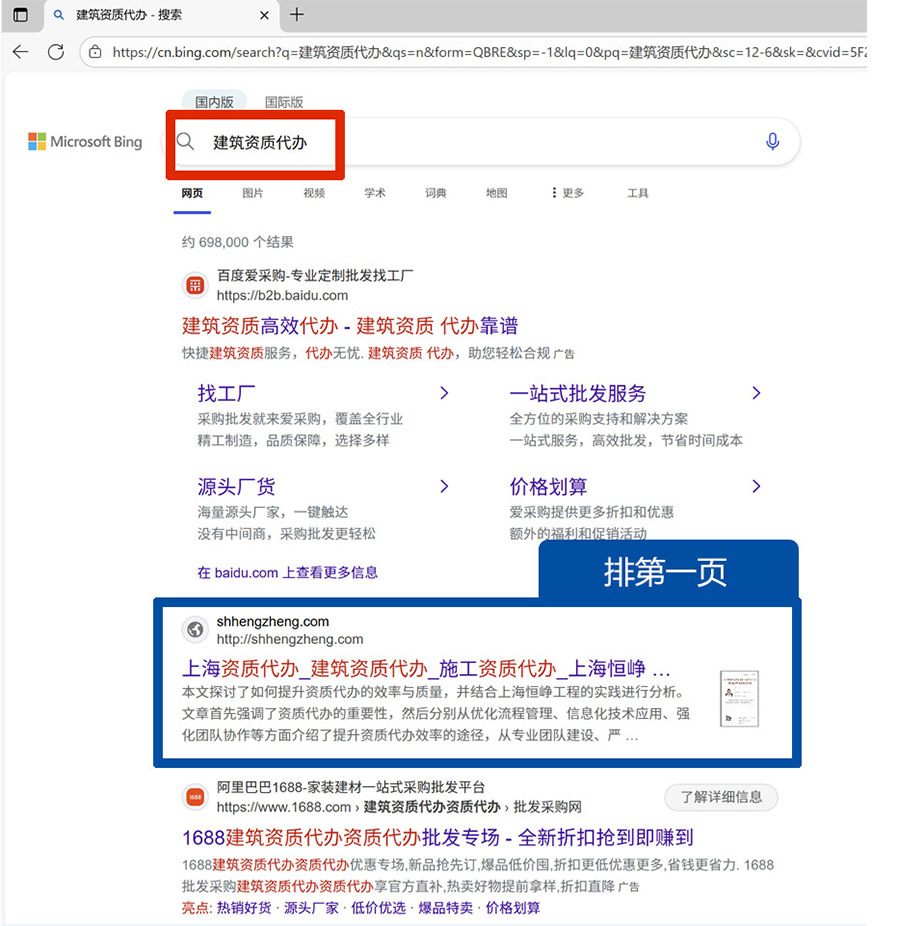Click into the Bing search input field

pyautogui.click(x=480, y=142)
